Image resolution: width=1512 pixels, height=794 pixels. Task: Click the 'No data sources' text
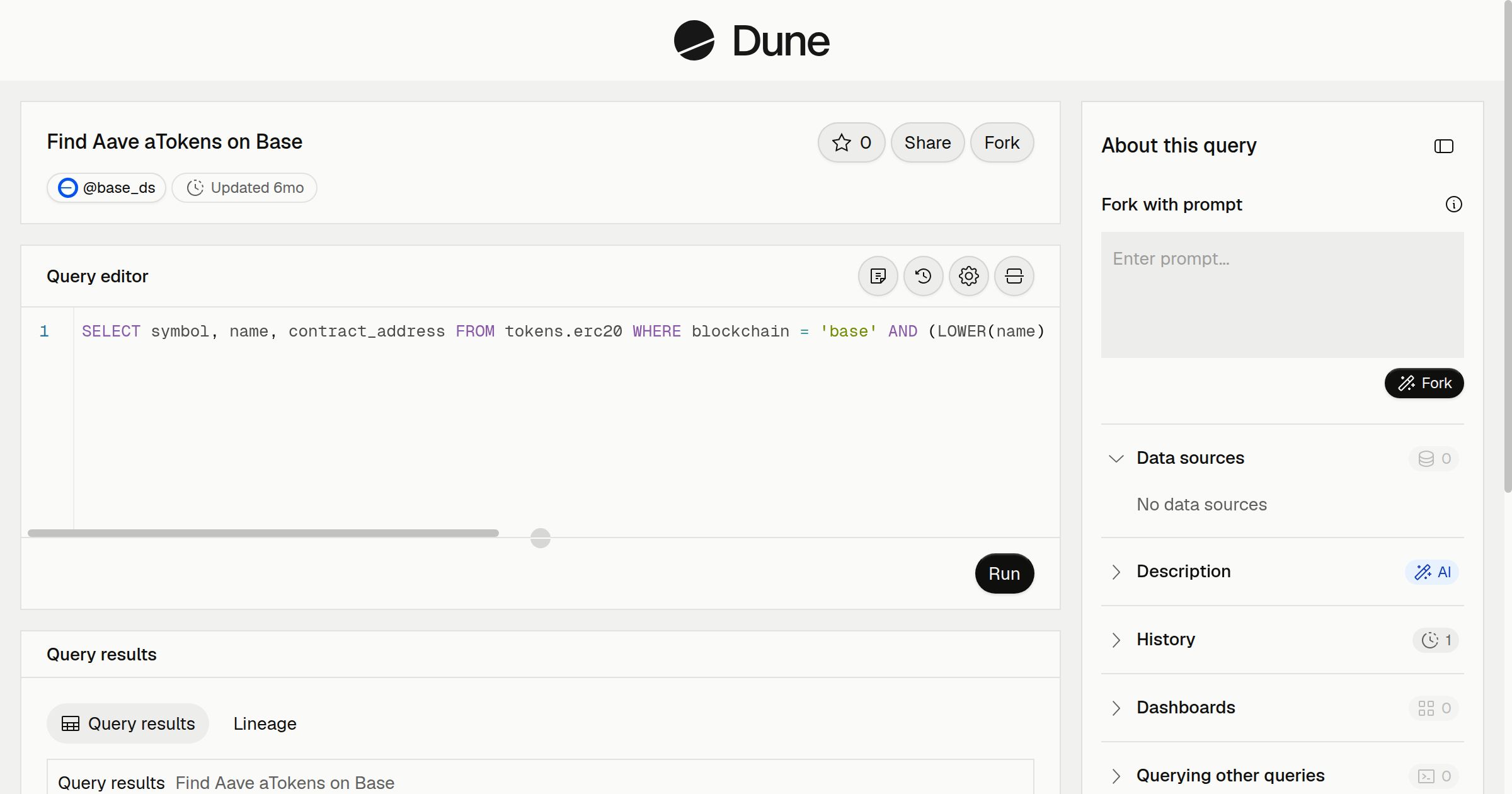point(1201,504)
